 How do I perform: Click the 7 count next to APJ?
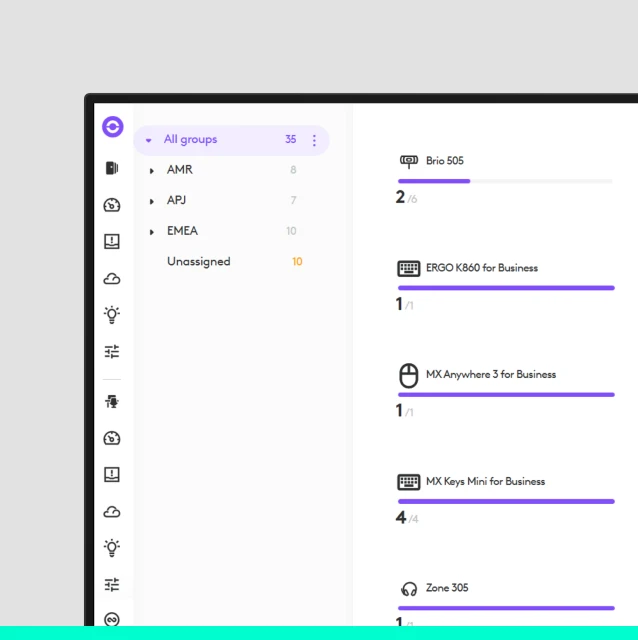click(x=293, y=200)
